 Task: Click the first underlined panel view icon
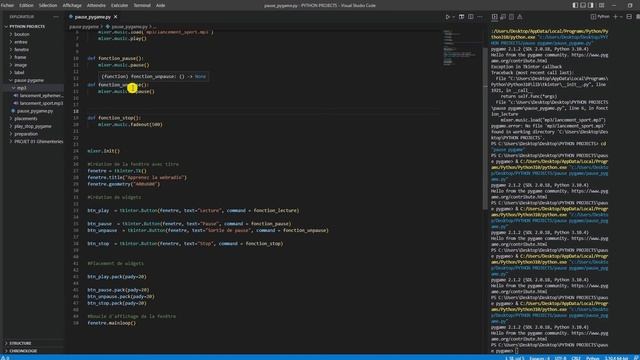coord(494,17)
